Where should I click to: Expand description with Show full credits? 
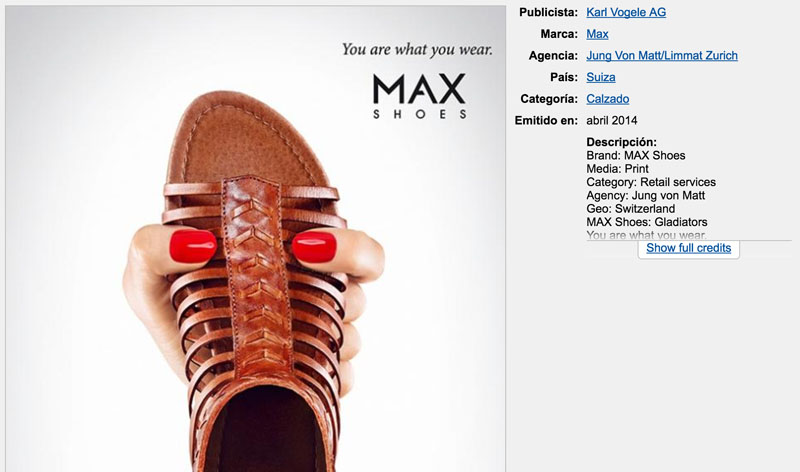pos(688,248)
